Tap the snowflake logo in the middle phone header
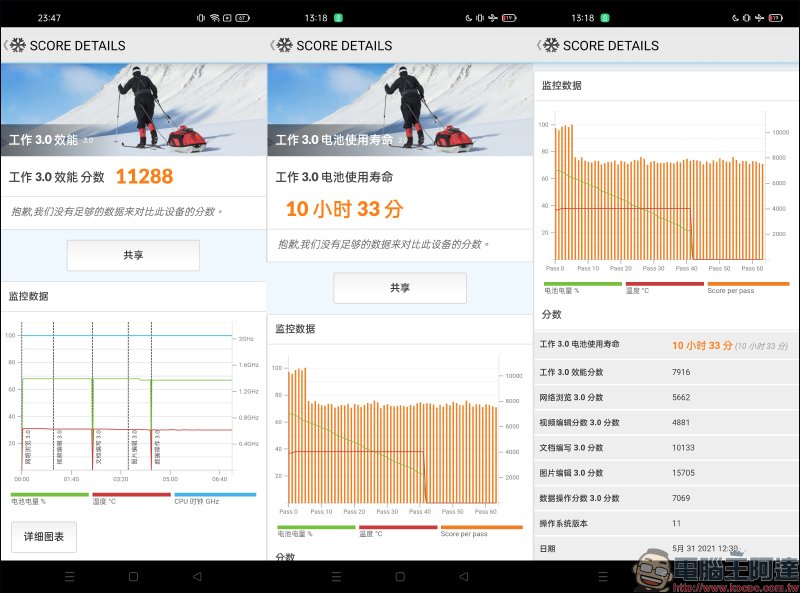 click(x=285, y=45)
